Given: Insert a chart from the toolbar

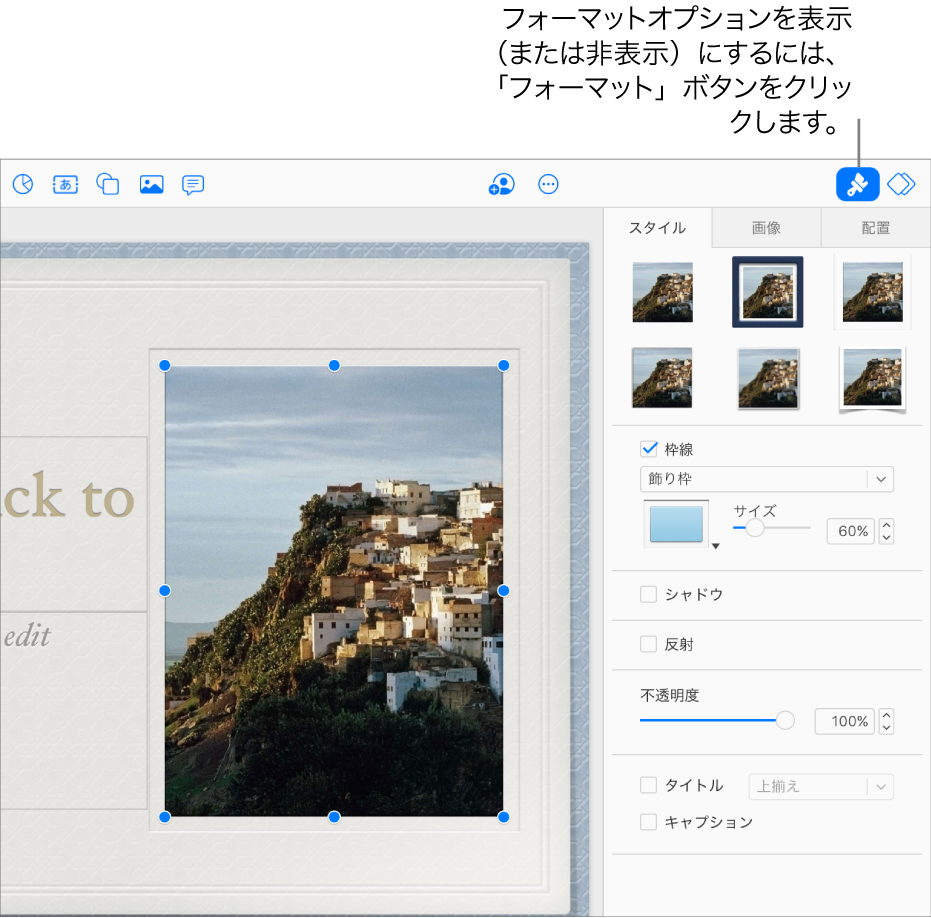Looking at the screenshot, I should [22, 184].
